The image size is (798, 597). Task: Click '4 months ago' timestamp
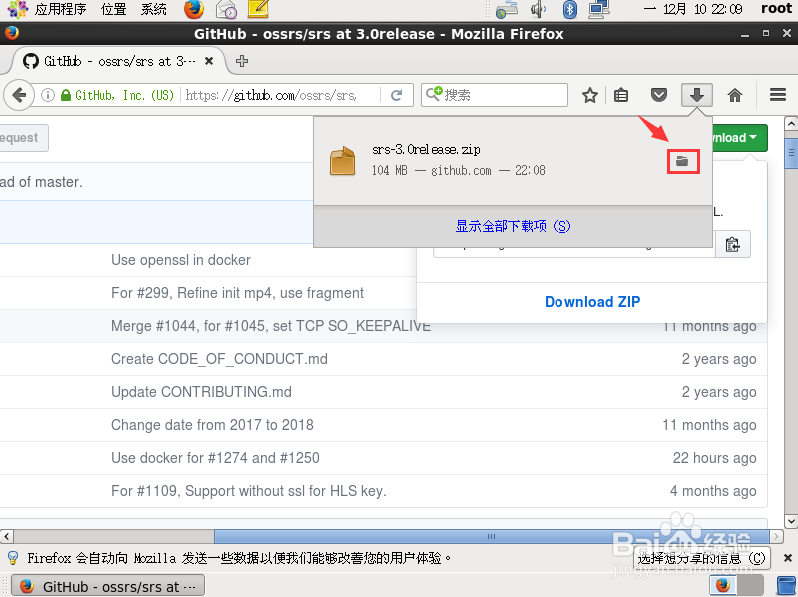(713, 491)
